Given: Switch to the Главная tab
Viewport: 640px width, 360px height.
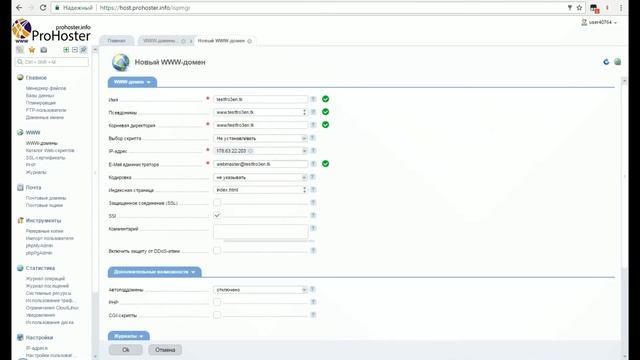Looking at the screenshot, I should click(x=117, y=41).
